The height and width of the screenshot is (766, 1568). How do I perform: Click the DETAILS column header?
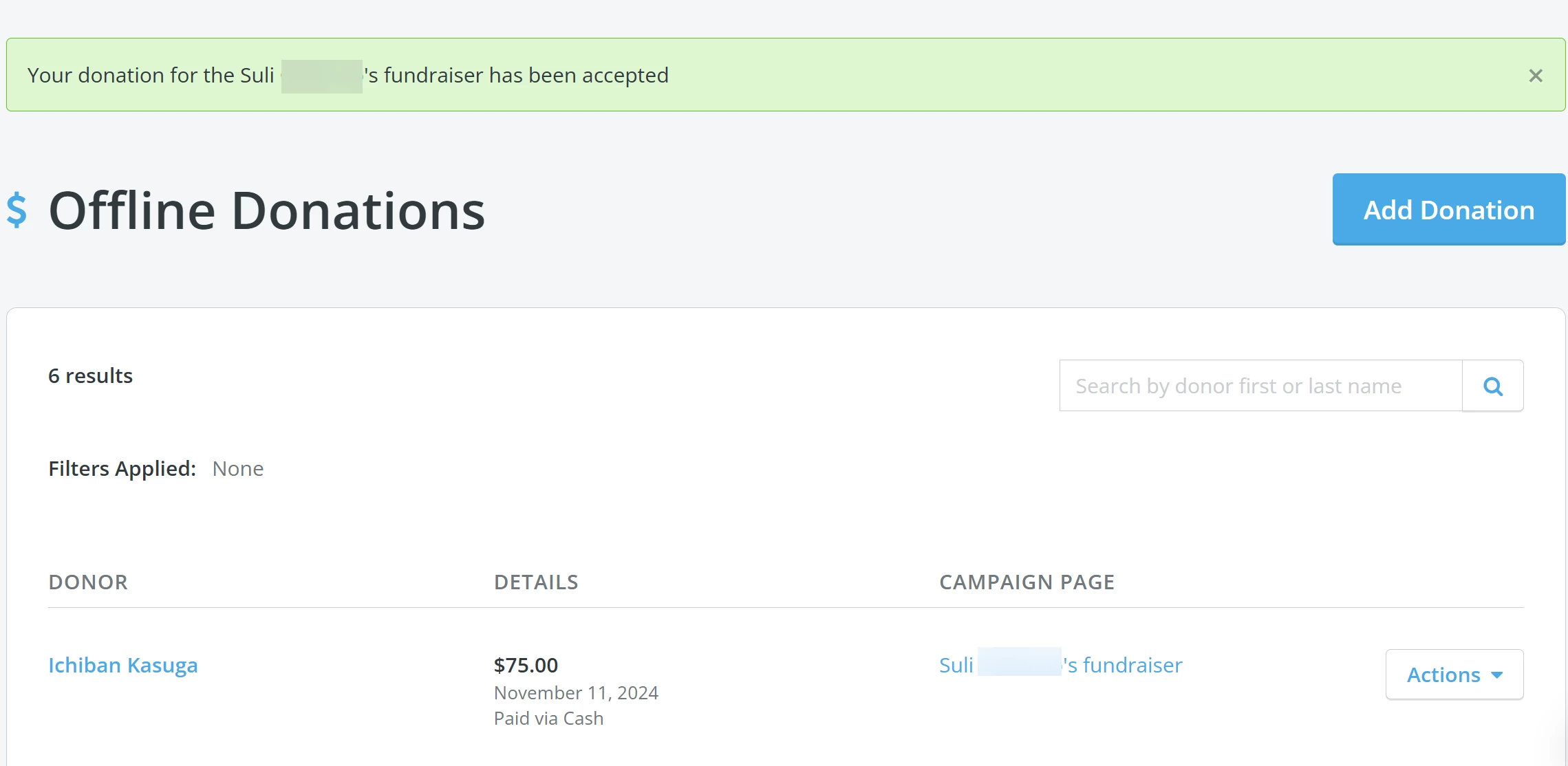coord(536,582)
